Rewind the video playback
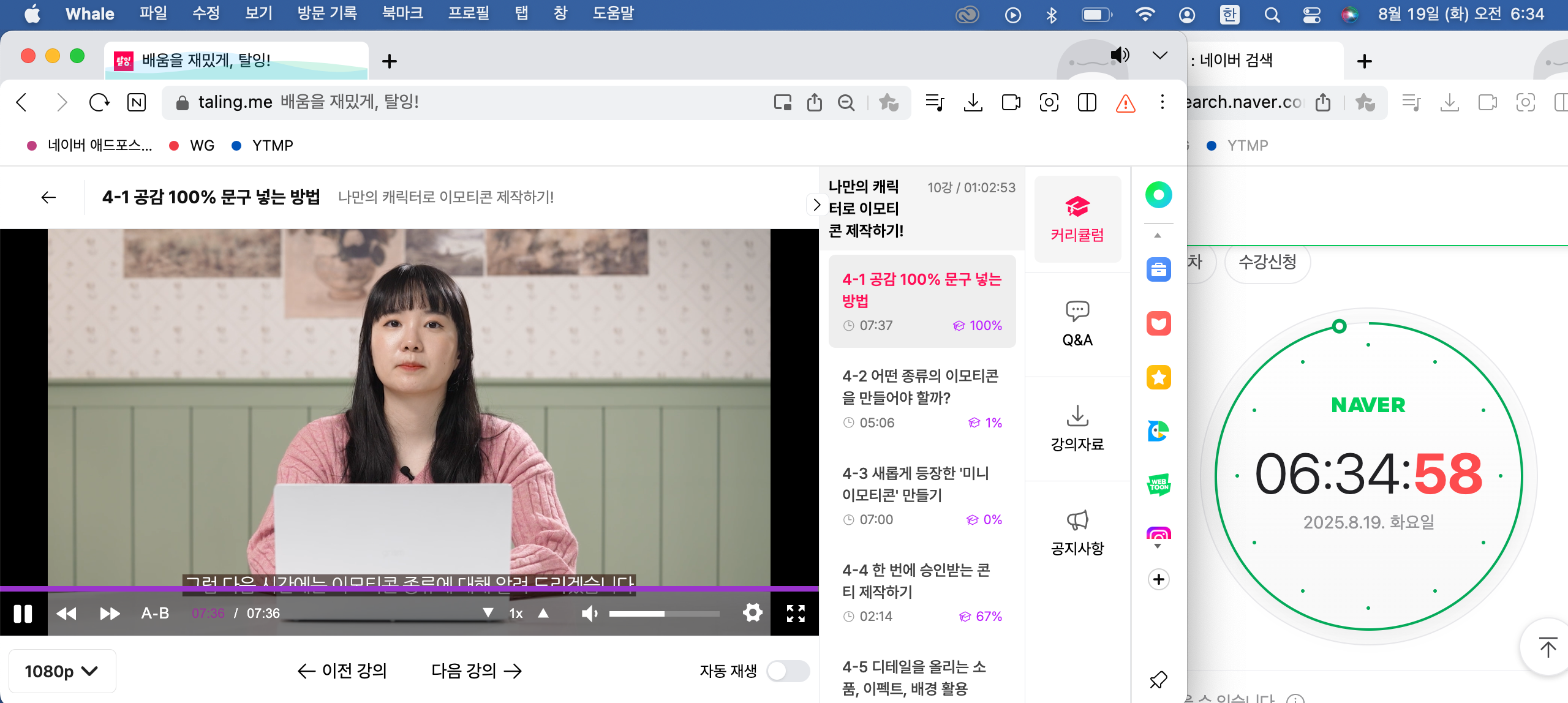The image size is (1568, 703). 66,613
